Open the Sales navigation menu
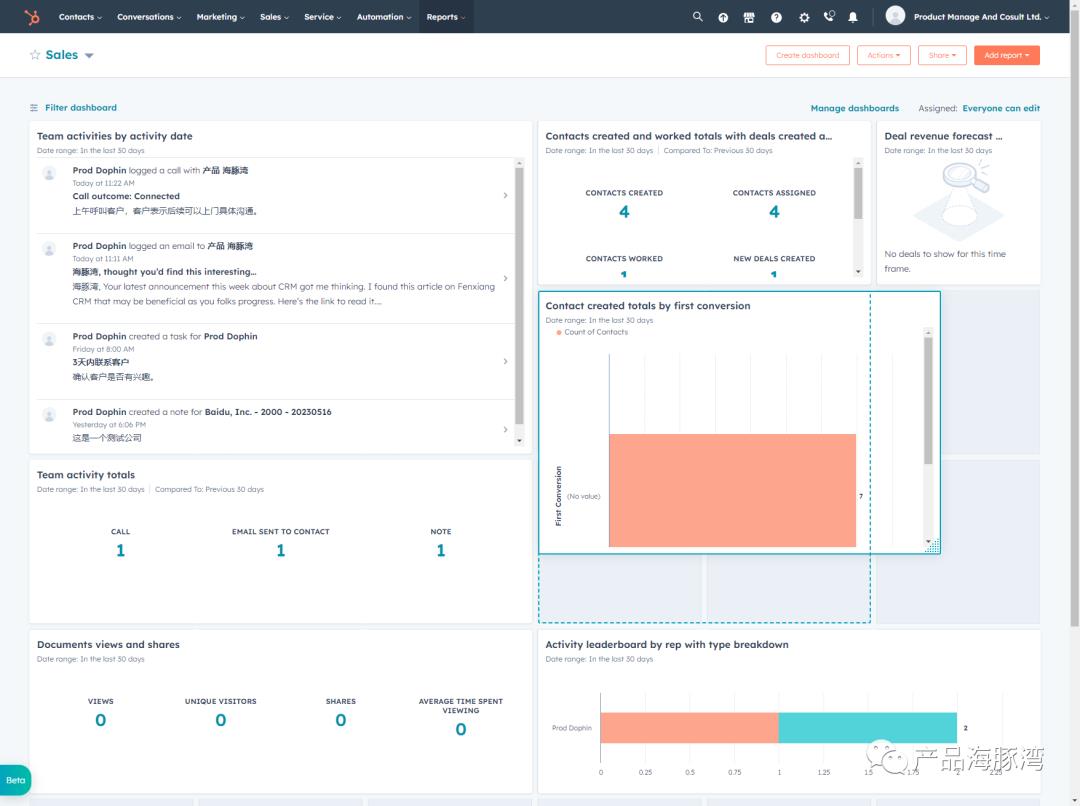Viewport: 1080px width, 806px height. (274, 17)
